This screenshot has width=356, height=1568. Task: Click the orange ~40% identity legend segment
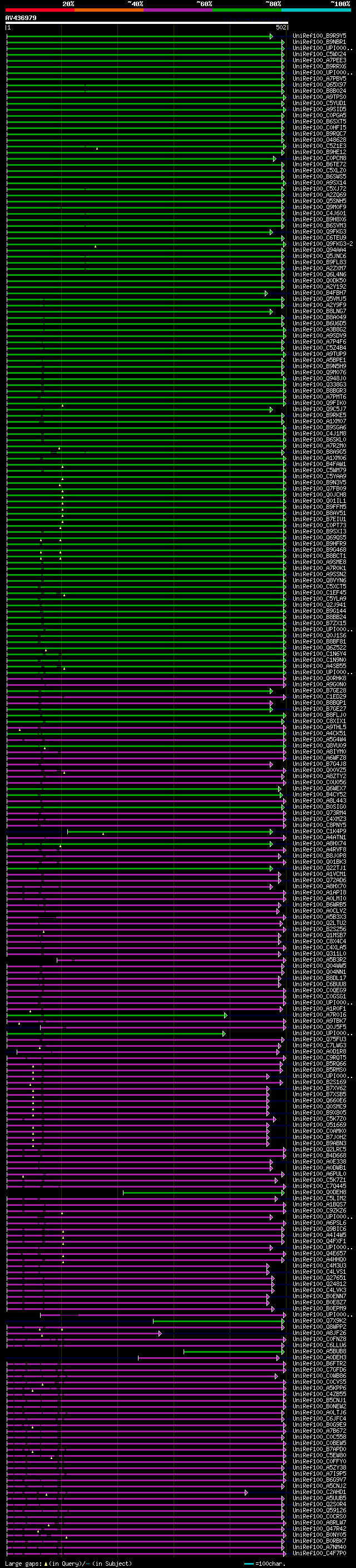pyautogui.click(x=109, y=10)
